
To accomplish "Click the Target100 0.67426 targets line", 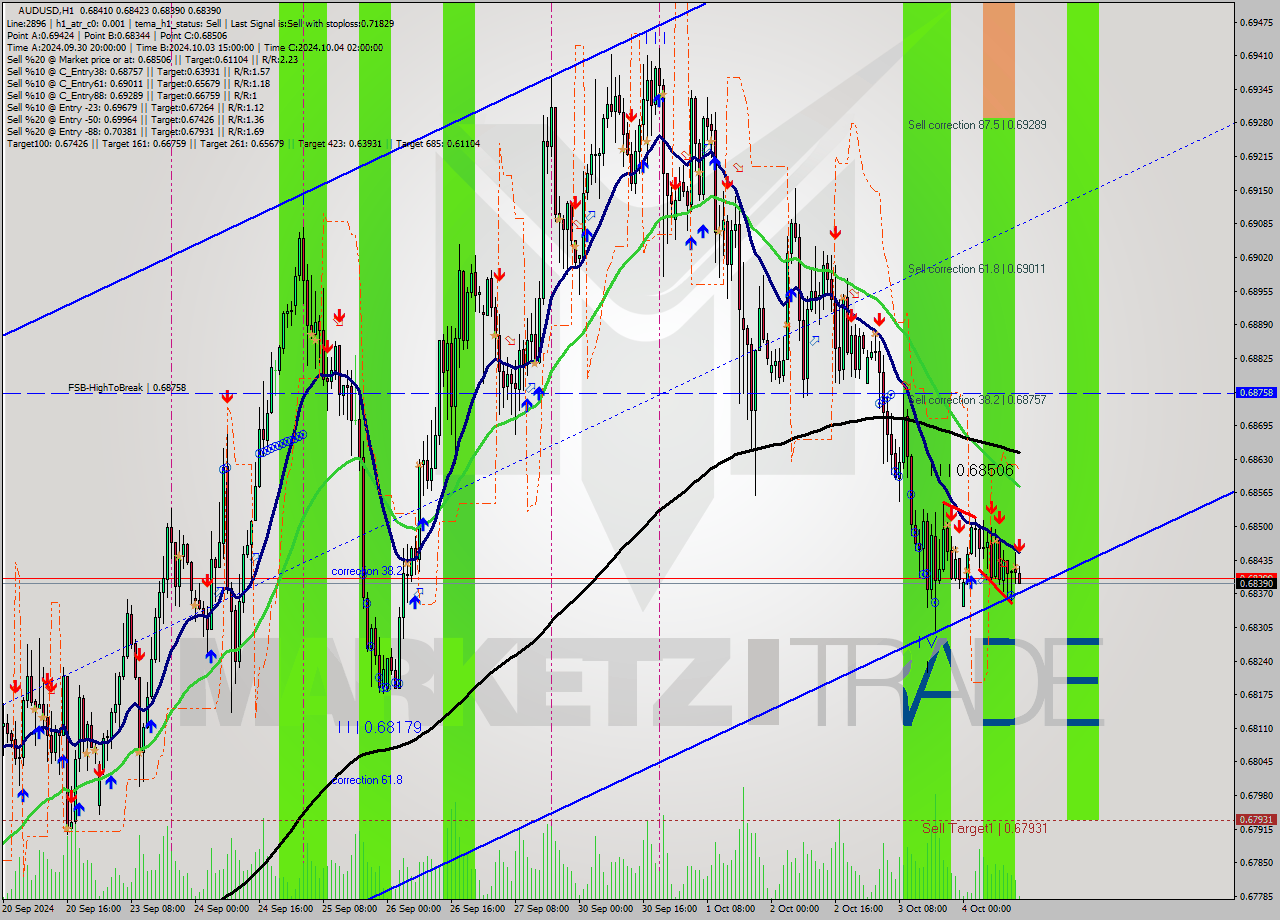I will click(x=243, y=143).
